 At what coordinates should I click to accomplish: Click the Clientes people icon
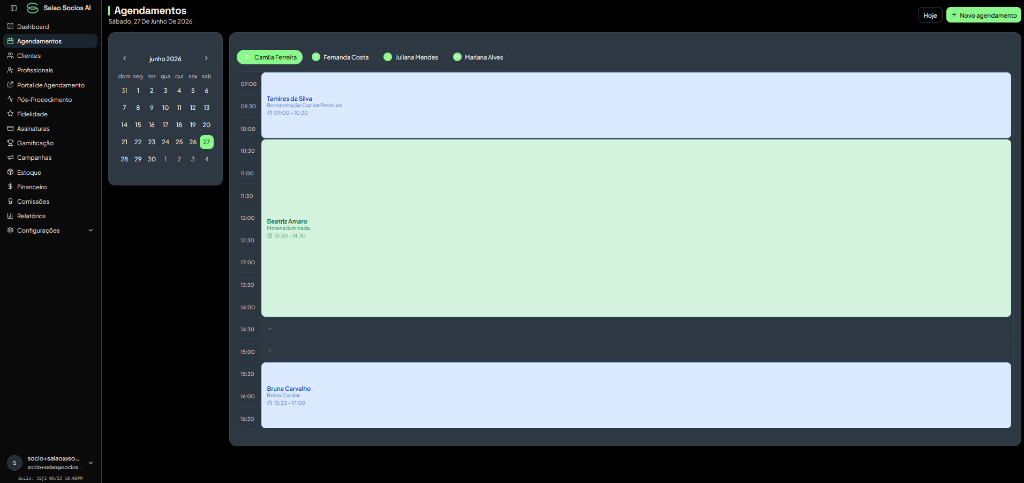click(10, 55)
